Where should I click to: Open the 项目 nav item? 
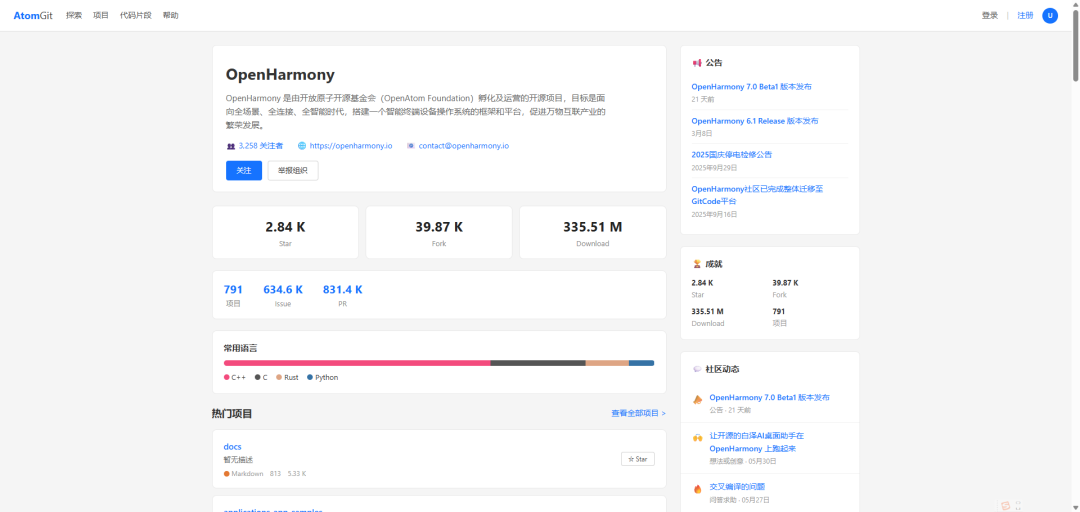(101, 15)
